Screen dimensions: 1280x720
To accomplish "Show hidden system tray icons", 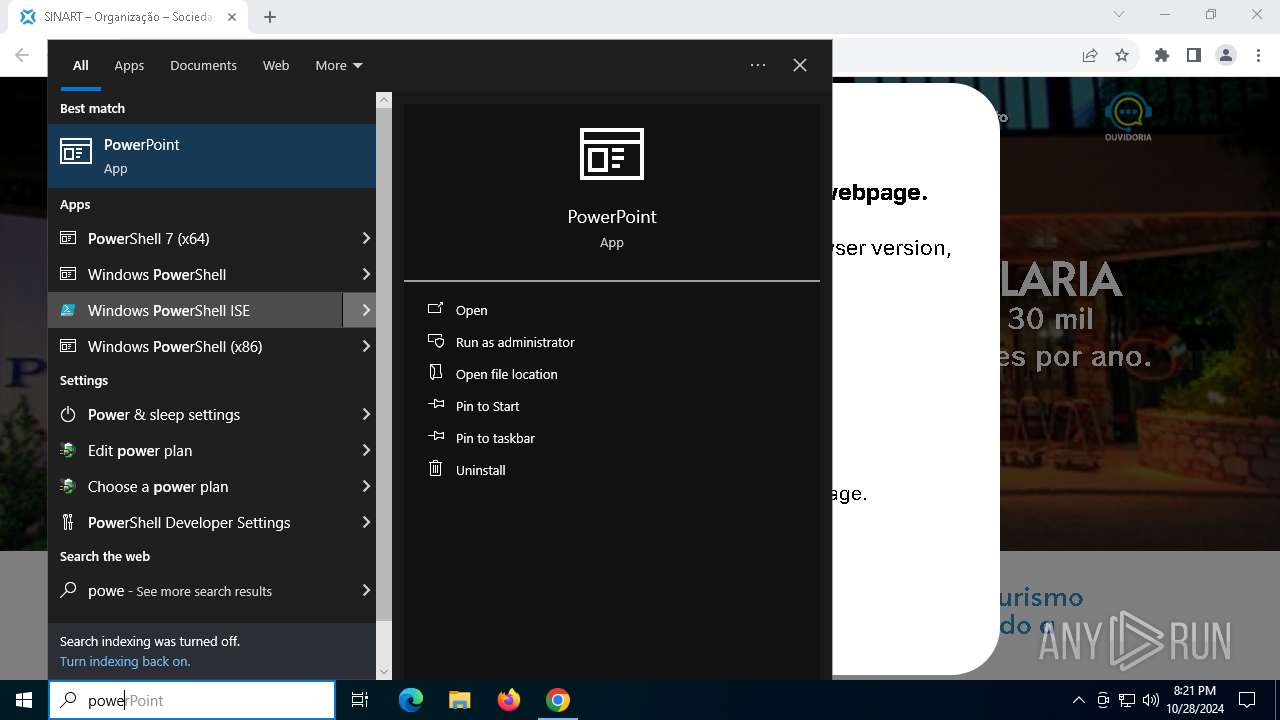I will coord(1078,700).
